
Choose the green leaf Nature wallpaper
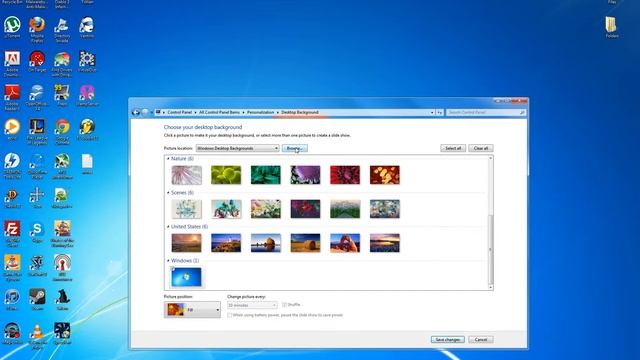pos(226,175)
